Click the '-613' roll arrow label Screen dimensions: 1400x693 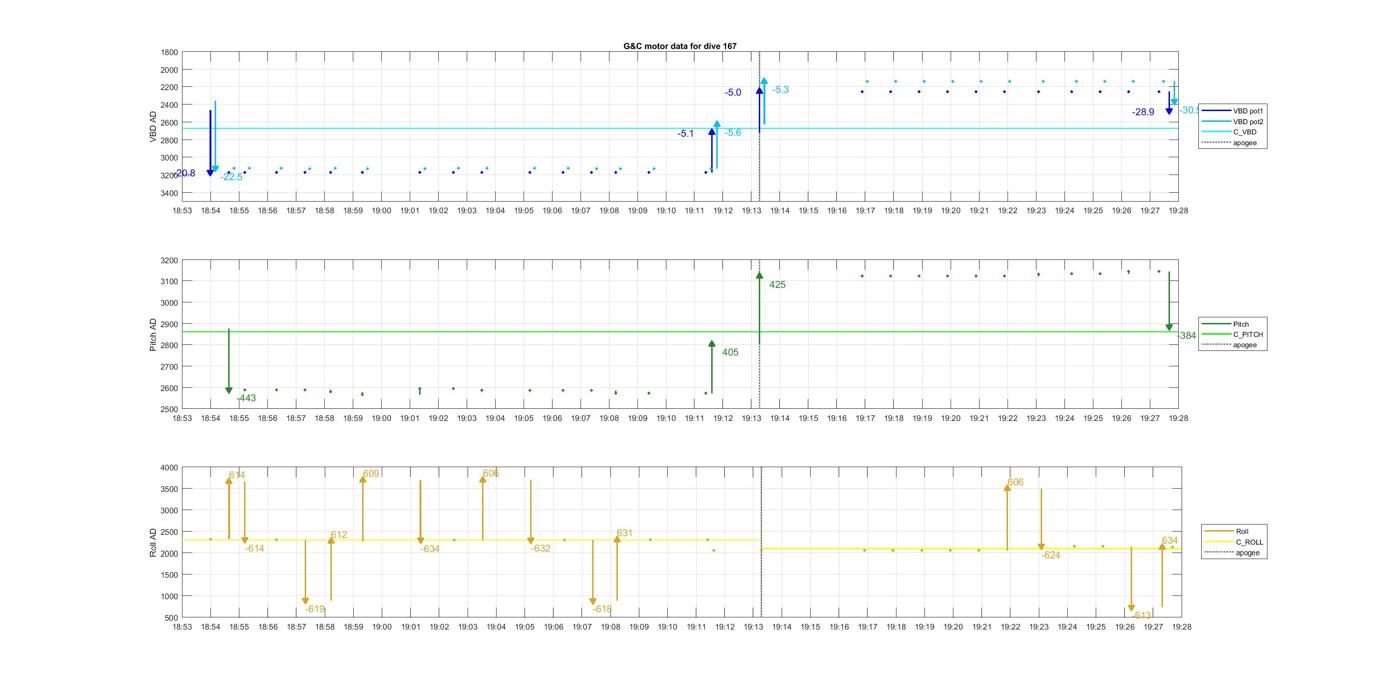pos(1143,615)
